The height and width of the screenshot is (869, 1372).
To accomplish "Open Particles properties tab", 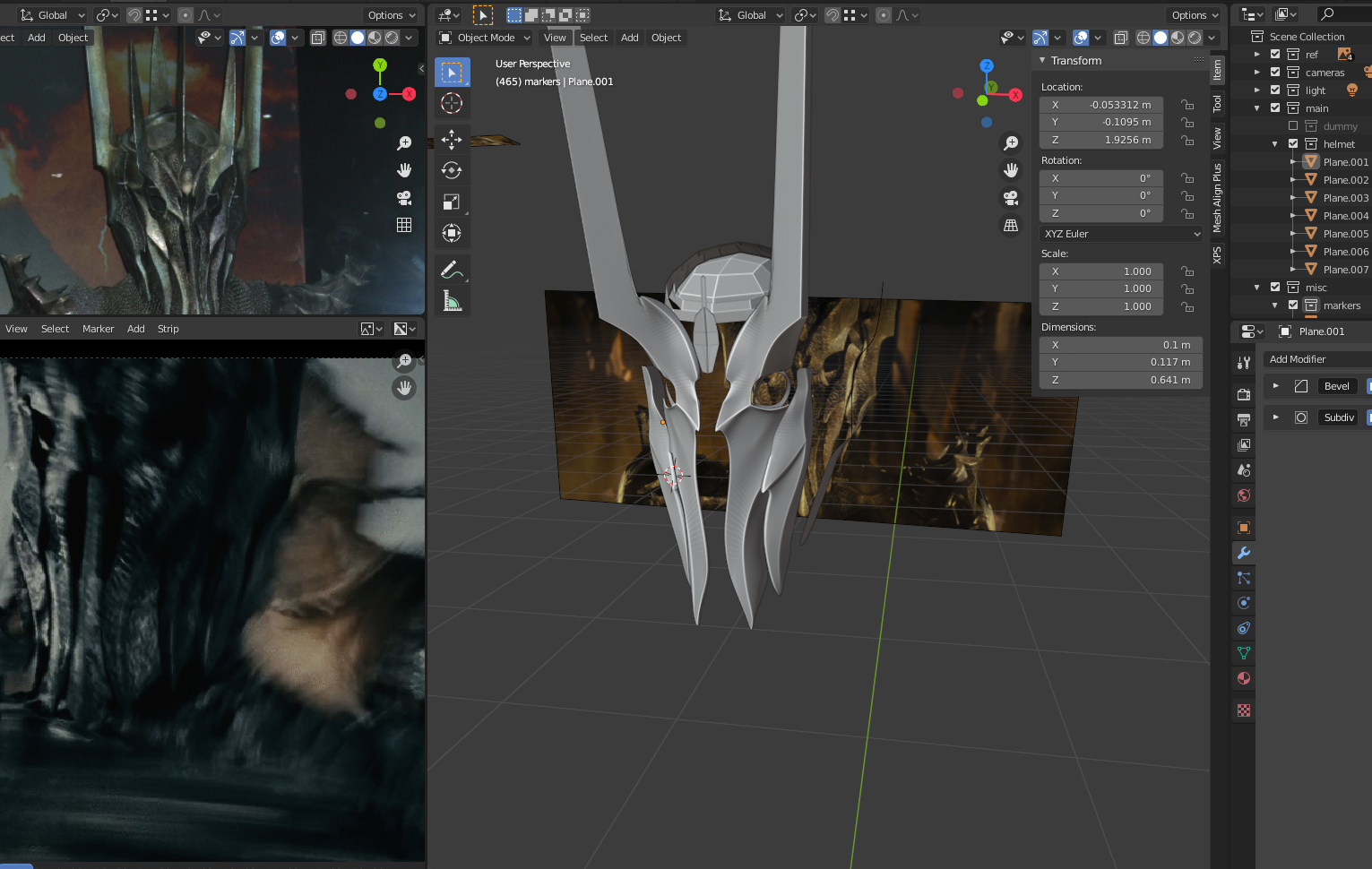I will pos(1244,578).
